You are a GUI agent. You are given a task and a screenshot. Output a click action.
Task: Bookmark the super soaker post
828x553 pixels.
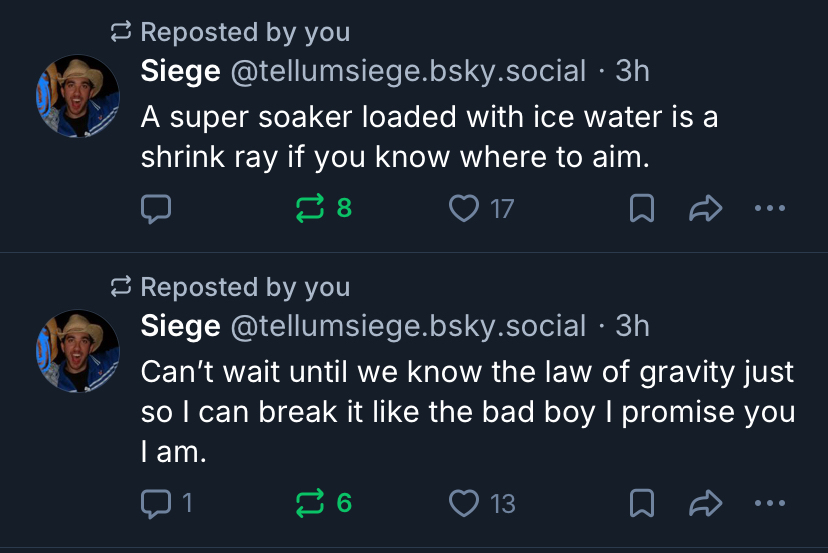pos(644,208)
